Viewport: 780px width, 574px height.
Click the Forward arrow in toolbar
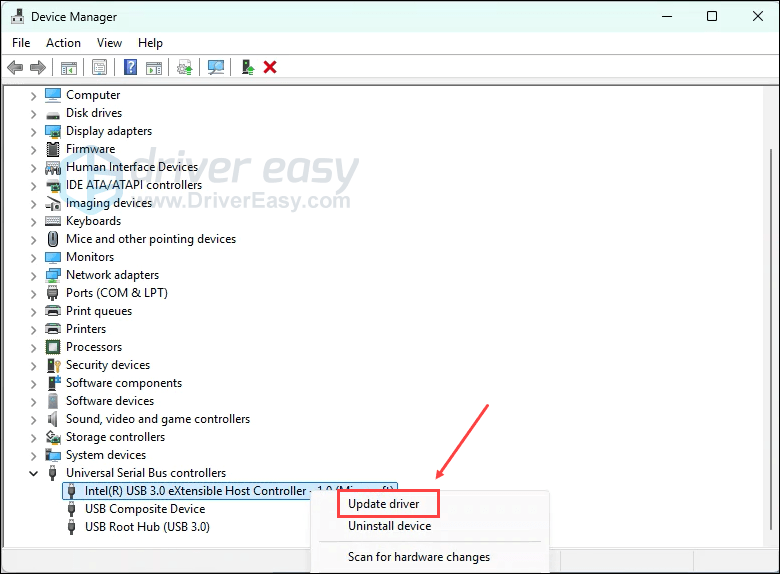click(x=38, y=68)
